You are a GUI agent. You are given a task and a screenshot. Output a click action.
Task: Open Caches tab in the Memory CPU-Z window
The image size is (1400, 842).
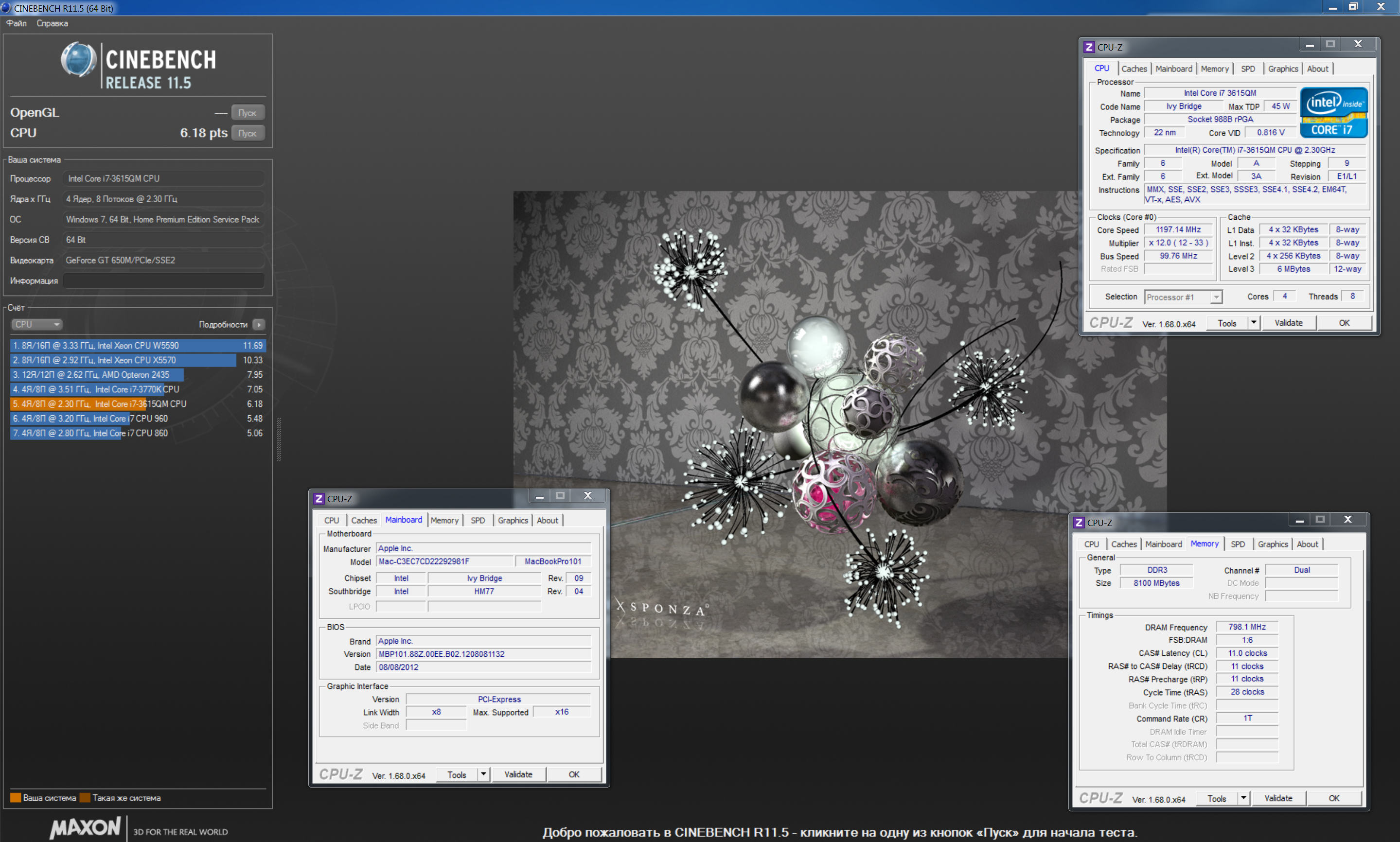(1124, 544)
